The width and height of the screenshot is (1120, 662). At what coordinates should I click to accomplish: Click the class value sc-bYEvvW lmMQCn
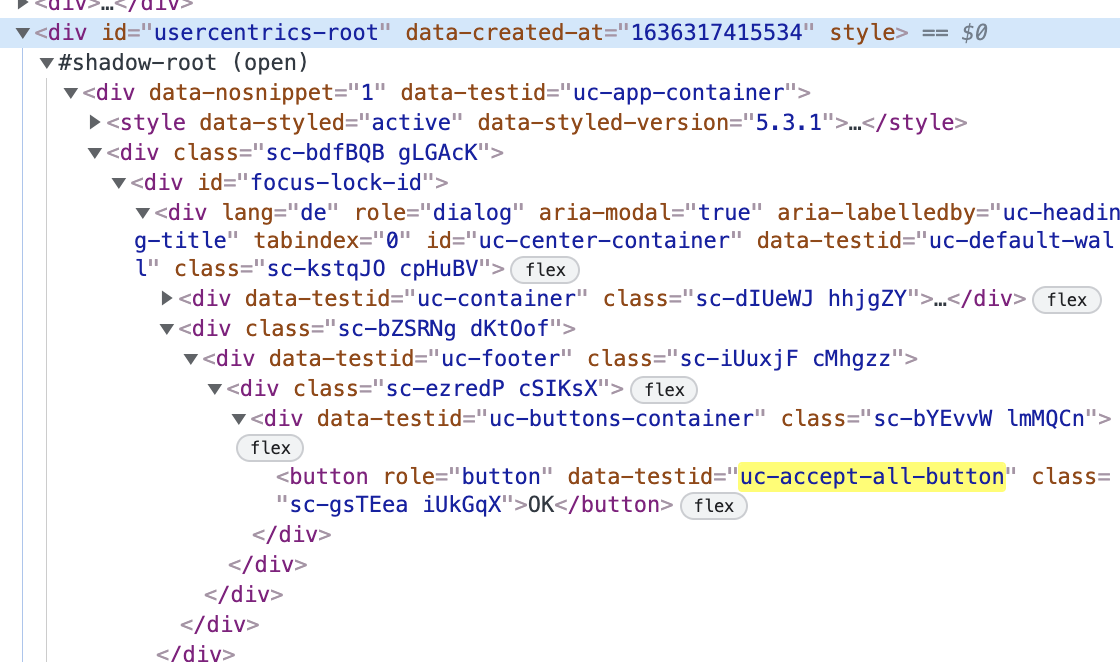coord(979,418)
